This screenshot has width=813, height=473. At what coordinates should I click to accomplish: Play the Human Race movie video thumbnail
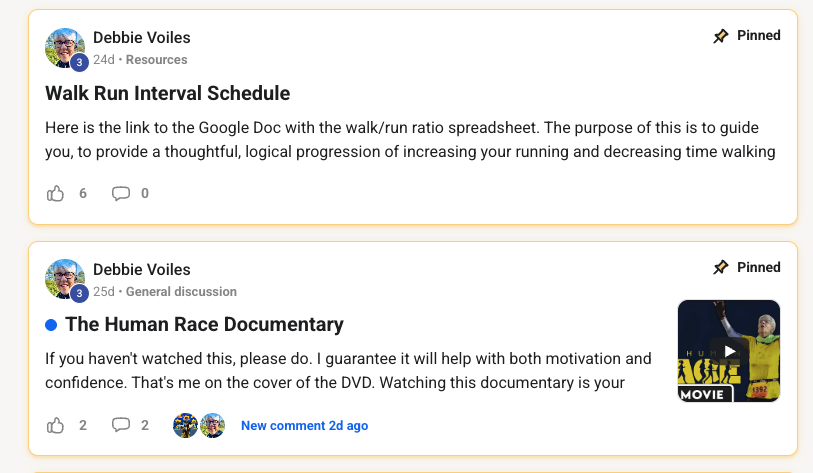click(x=728, y=351)
